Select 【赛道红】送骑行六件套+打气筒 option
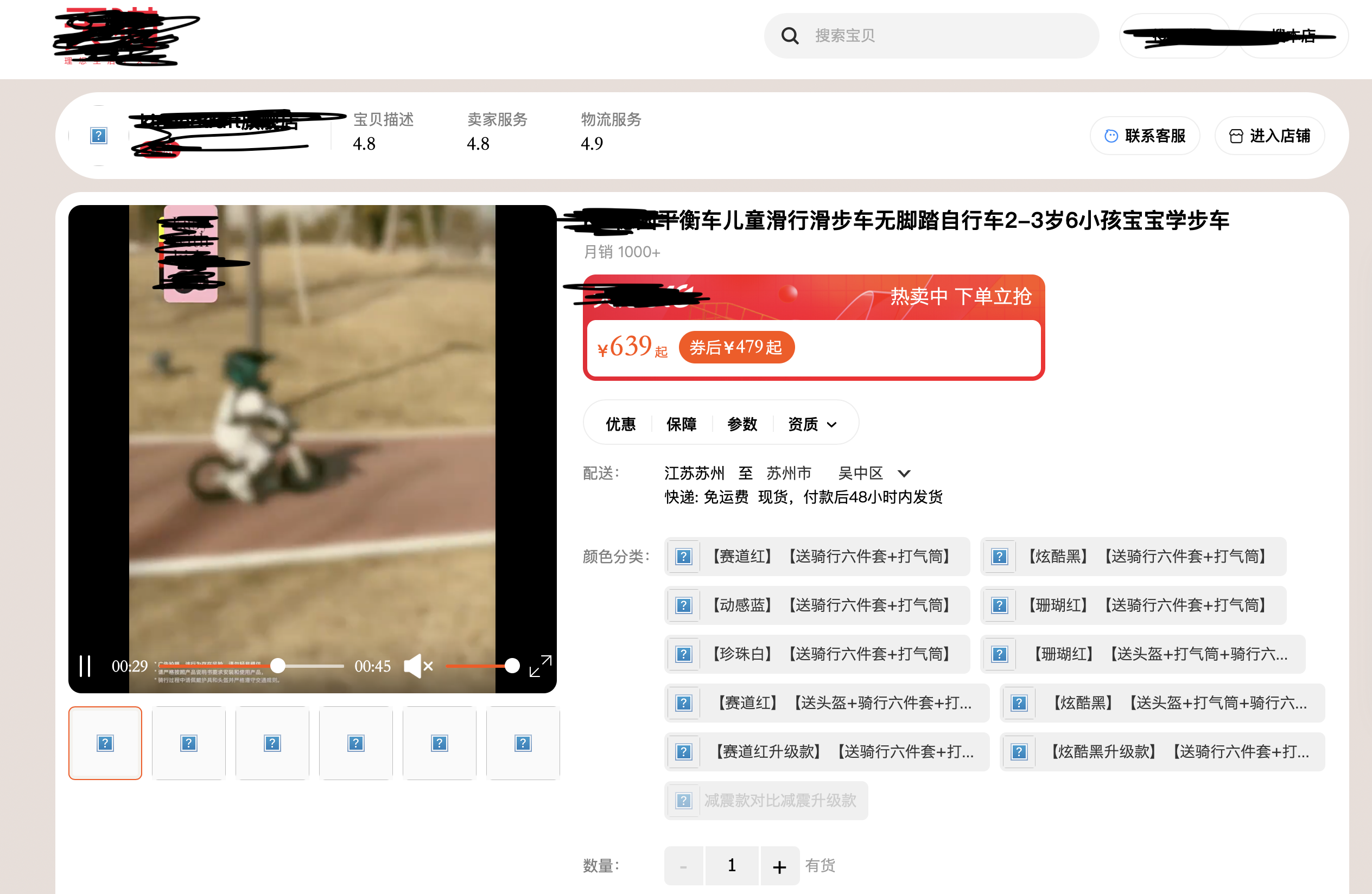The height and width of the screenshot is (894, 1372). point(817,557)
